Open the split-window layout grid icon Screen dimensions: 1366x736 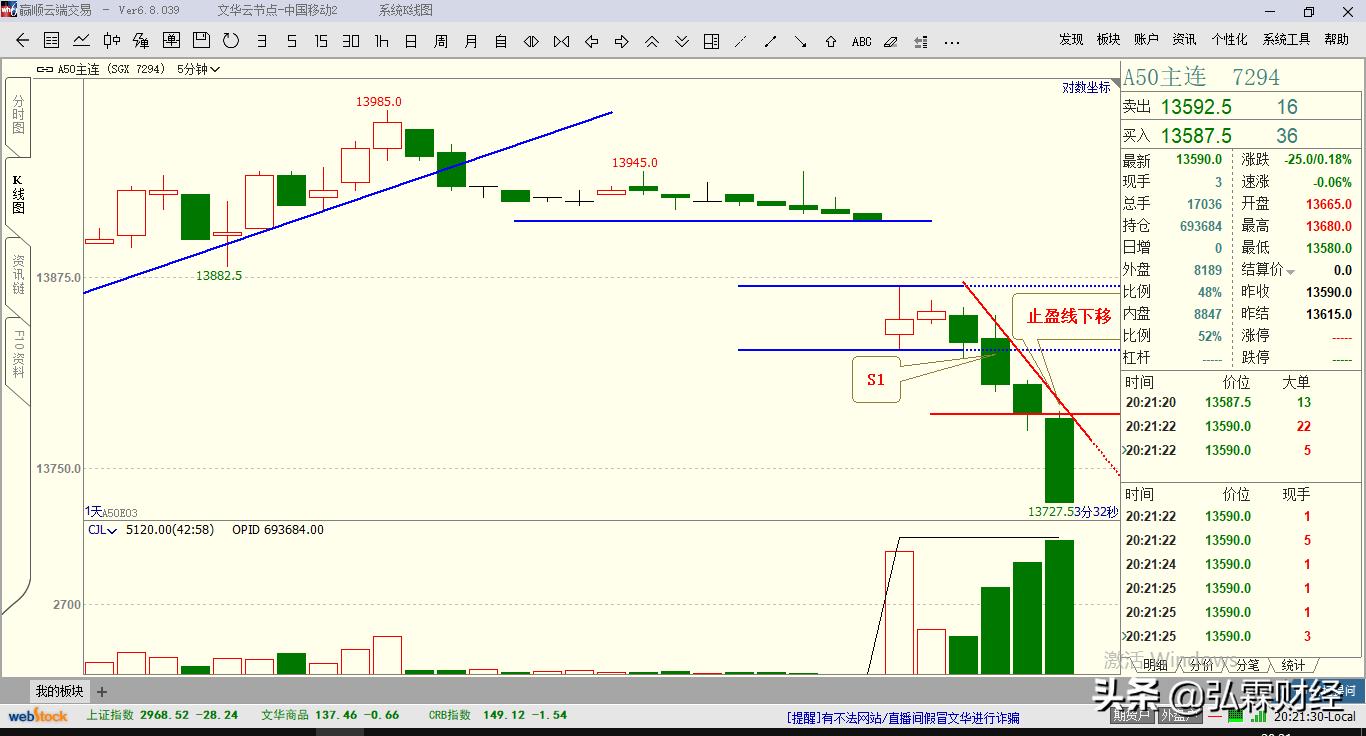pos(711,41)
